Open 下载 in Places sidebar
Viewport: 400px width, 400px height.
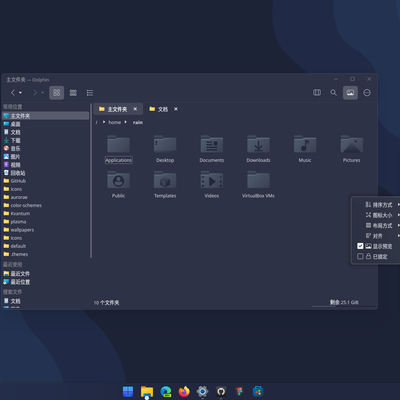click(x=46, y=140)
